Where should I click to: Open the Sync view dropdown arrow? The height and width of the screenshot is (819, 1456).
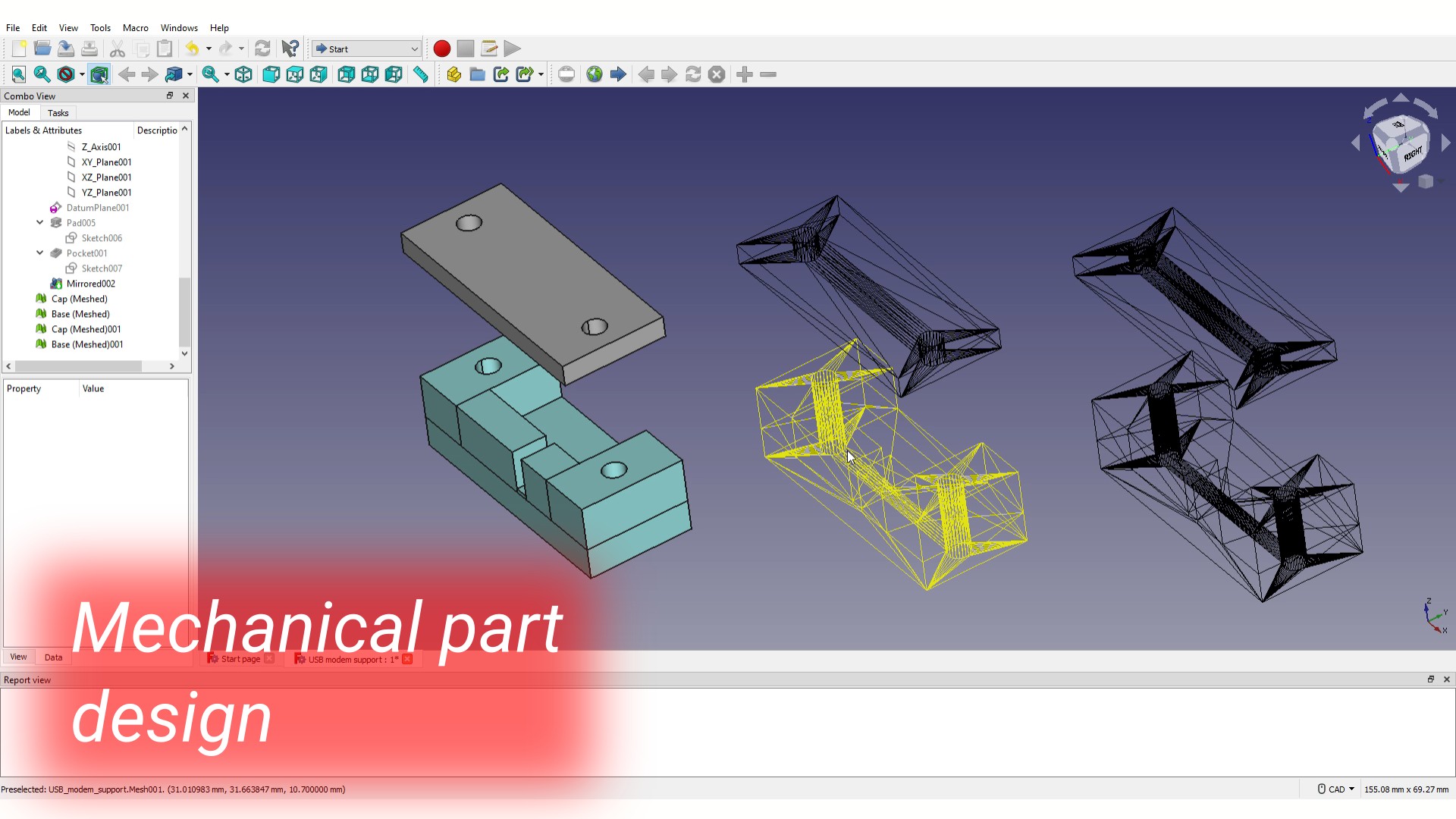[190, 74]
